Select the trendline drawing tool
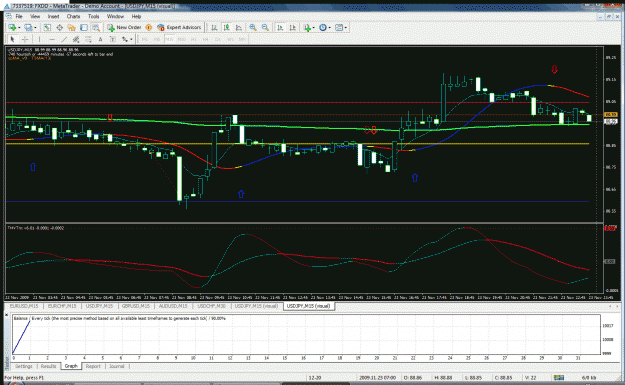Image resolution: width=625 pixels, height=385 pixels. (64, 39)
